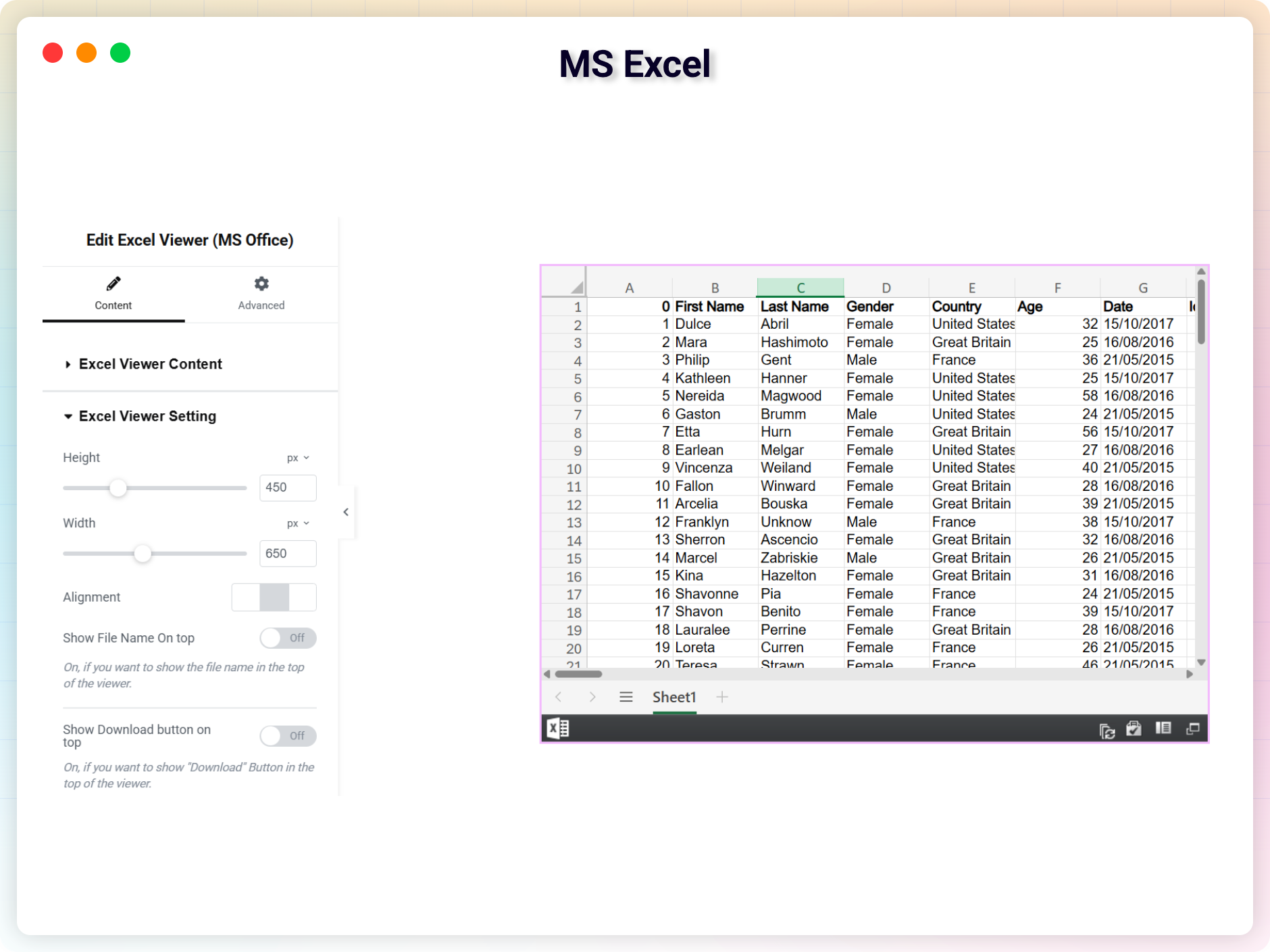This screenshot has width=1270, height=952.
Task: Select the highlighted center Alignment option
Action: (274, 598)
